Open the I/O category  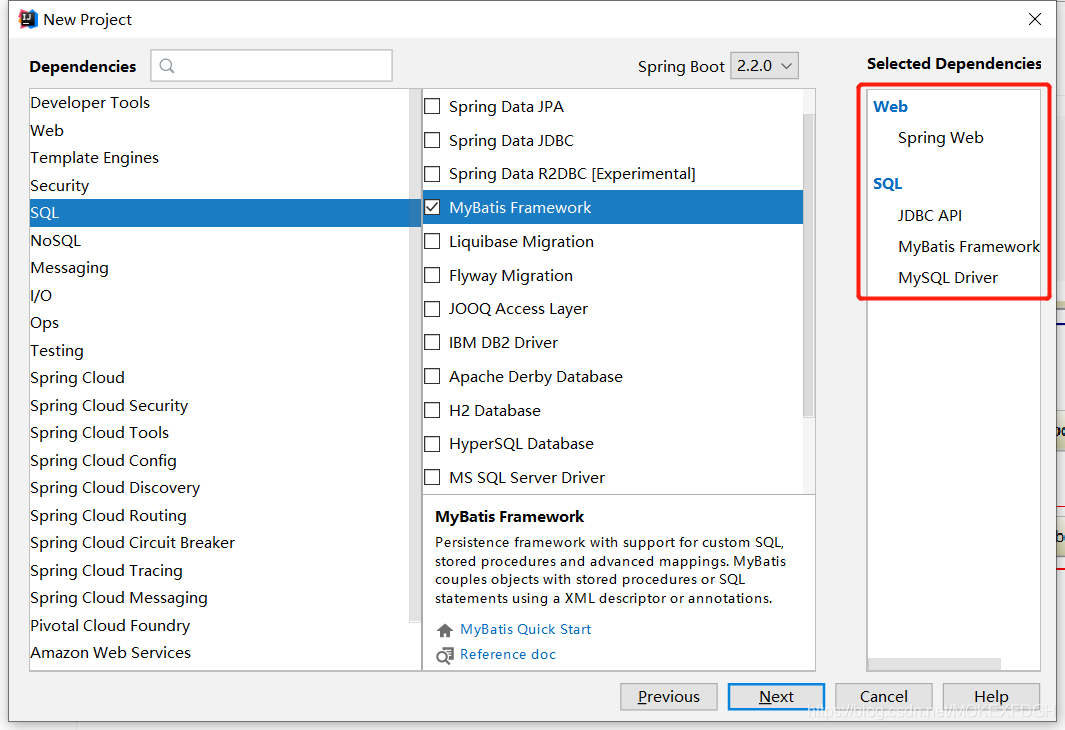221,295
